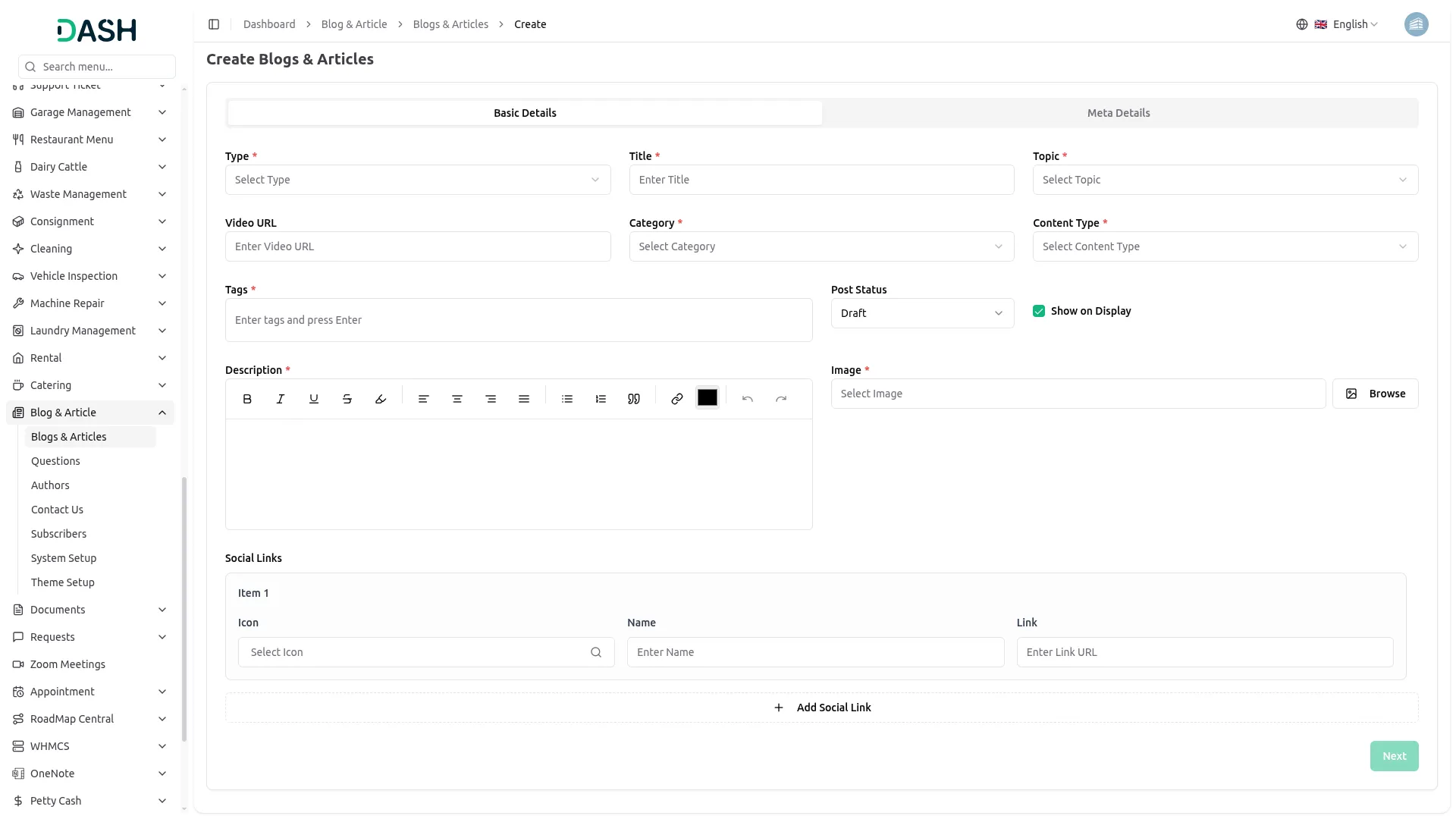Undo last edit in description editor

pos(748,399)
